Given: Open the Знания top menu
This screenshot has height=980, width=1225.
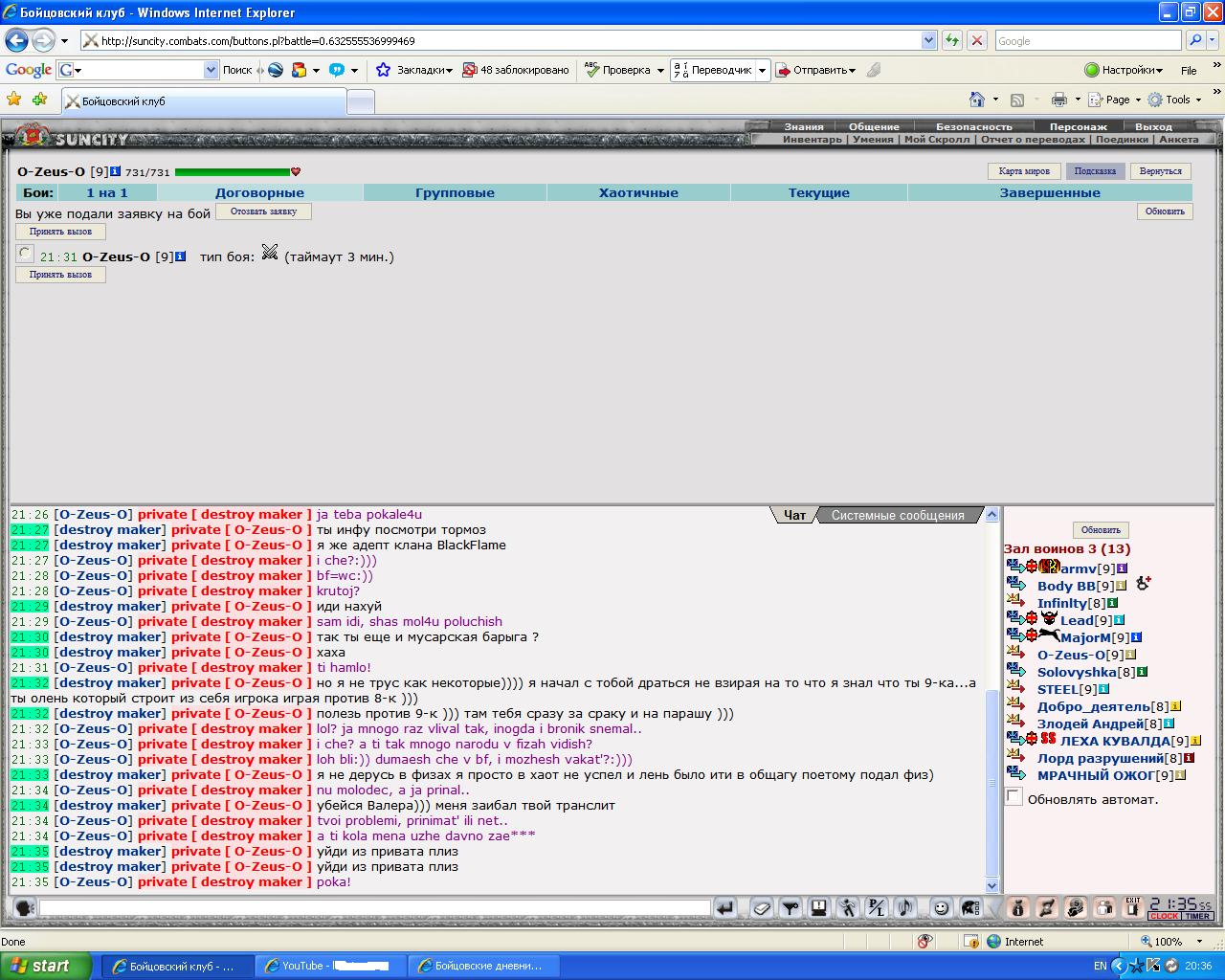Looking at the screenshot, I should click(x=804, y=126).
